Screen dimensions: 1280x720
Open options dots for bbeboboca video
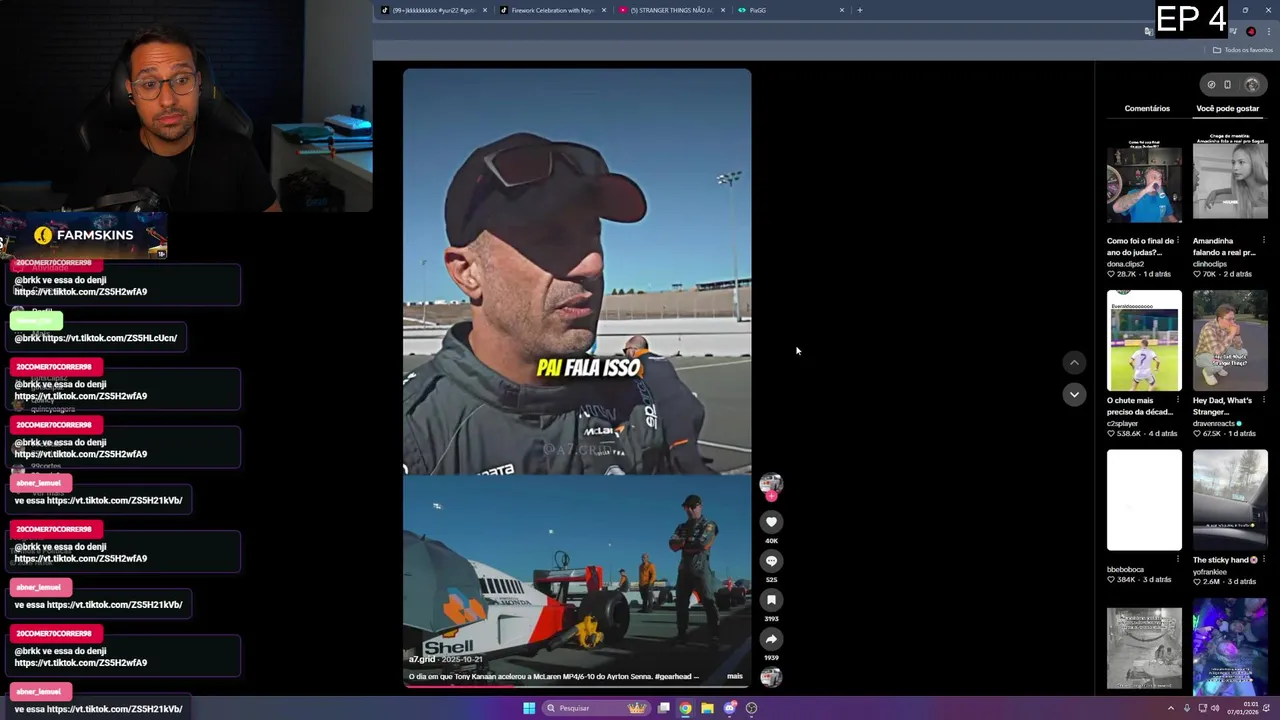click(1178, 560)
